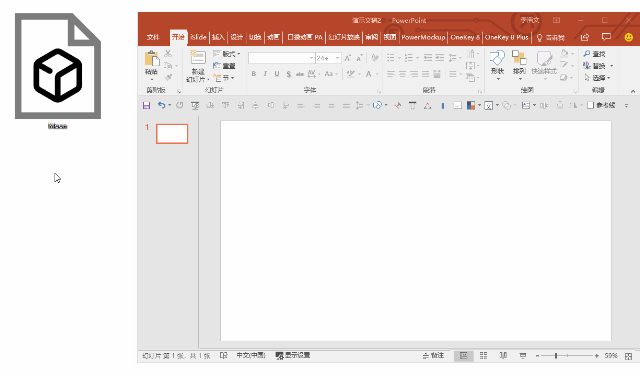Click the Arrange objects icon
The height and width of the screenshot is (375, 640).
(519, 58)
